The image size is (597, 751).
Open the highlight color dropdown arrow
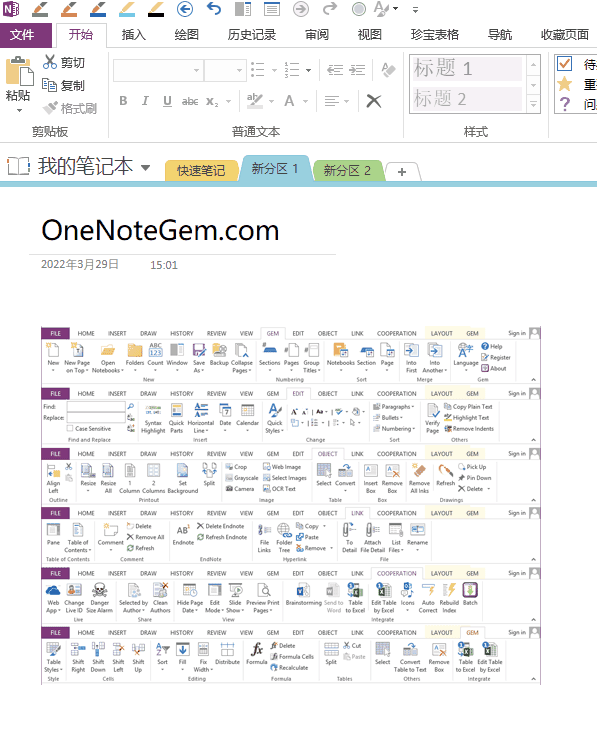click(x=272, y=101)
